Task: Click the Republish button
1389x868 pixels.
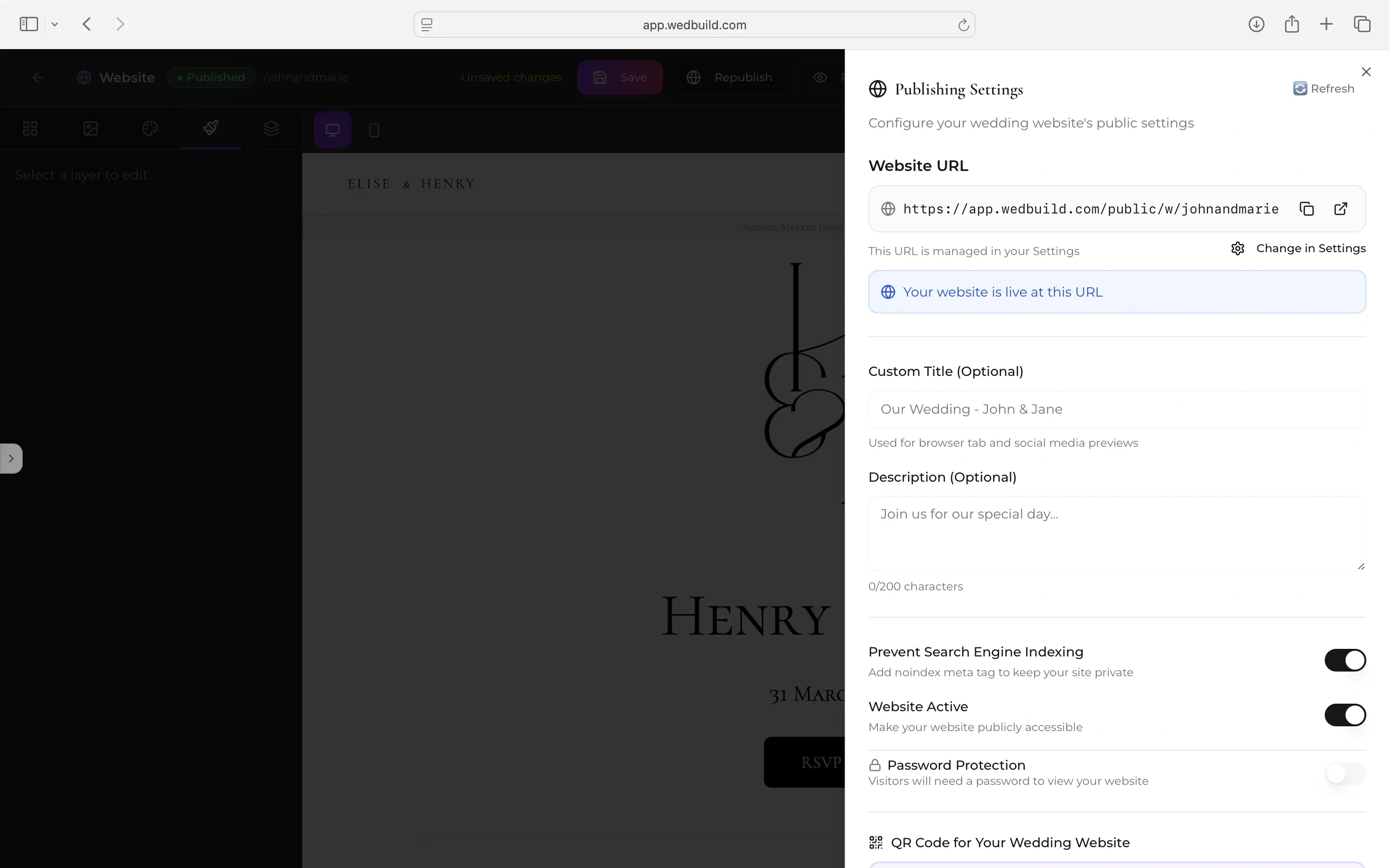Action: [x=729, y=77]
